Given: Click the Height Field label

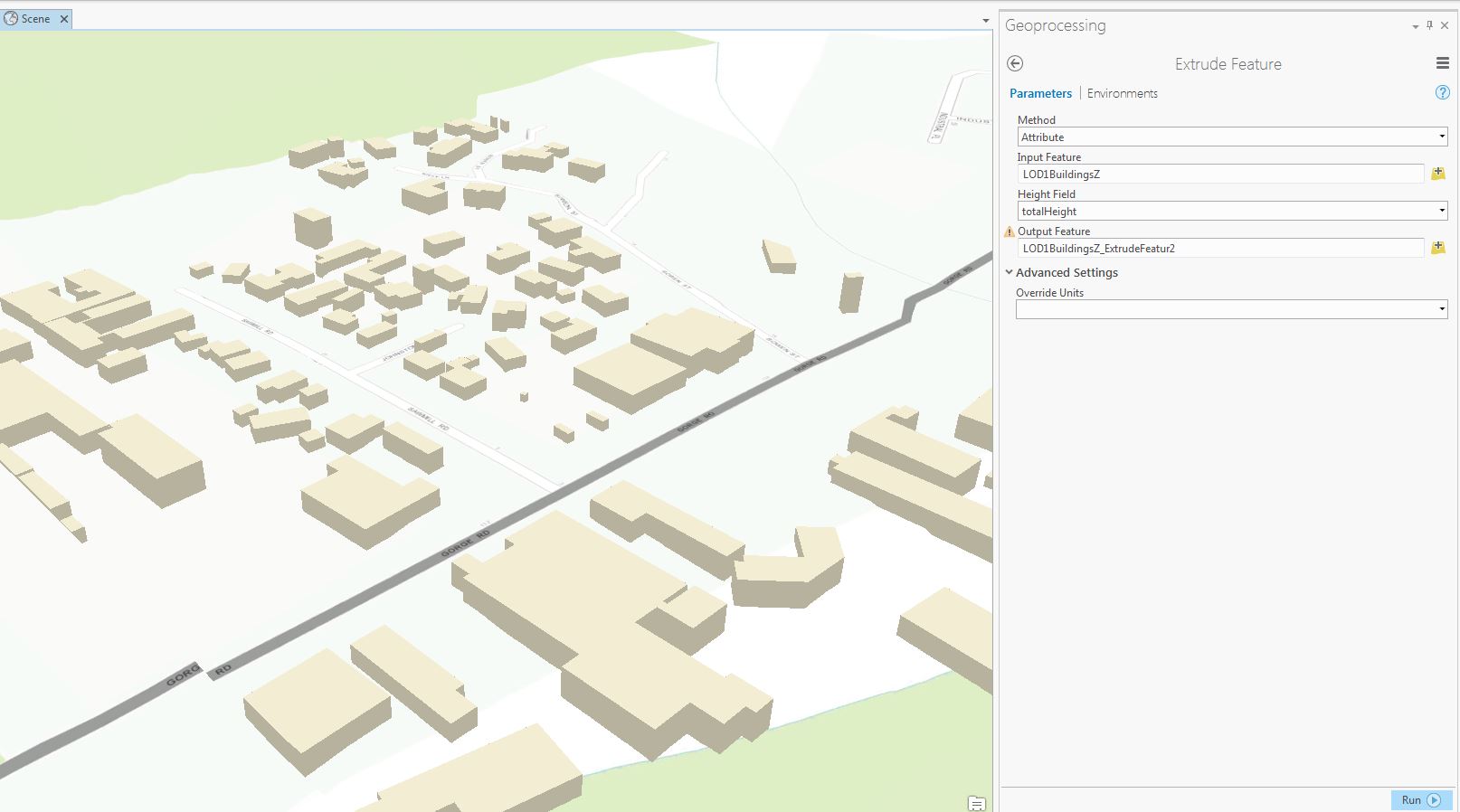Looking at the screenshot, I should coord(1047,194).
